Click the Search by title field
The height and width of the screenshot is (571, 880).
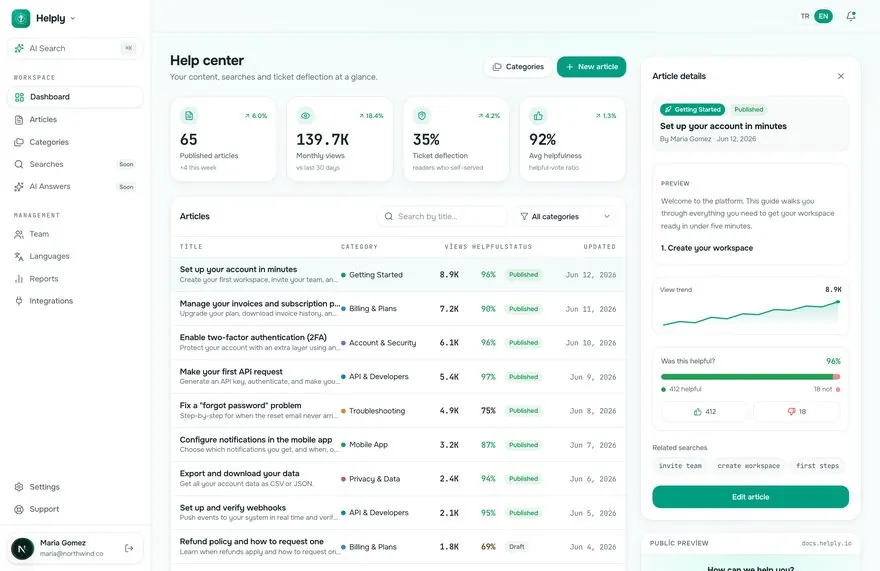tap(442, 216)
